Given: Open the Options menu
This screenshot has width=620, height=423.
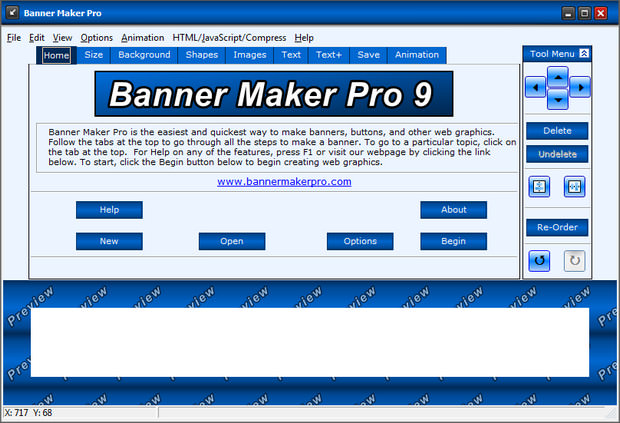Looking at the screenshot, I should [96, 38].
